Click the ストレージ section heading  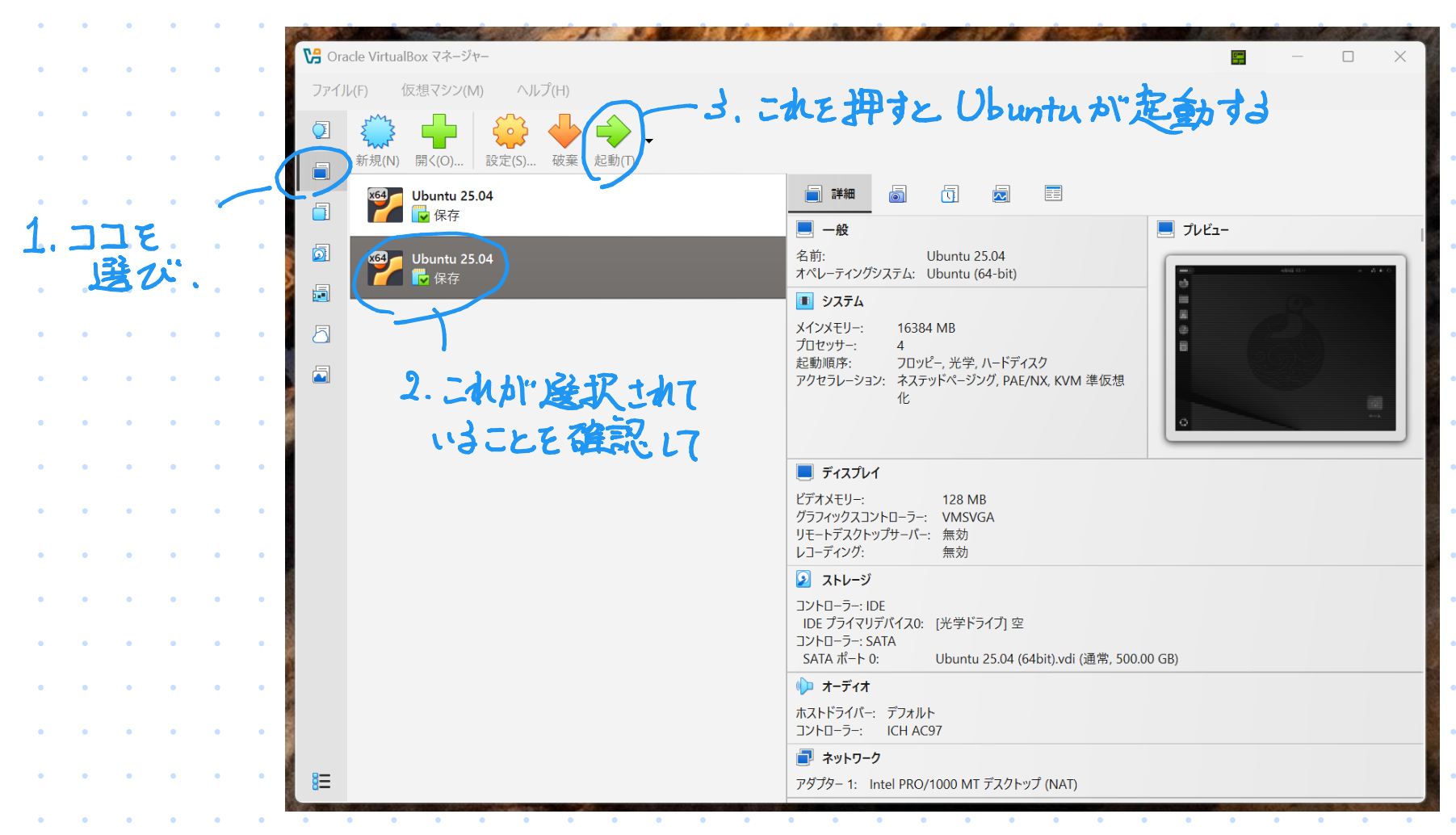click(x=845, y=580)
